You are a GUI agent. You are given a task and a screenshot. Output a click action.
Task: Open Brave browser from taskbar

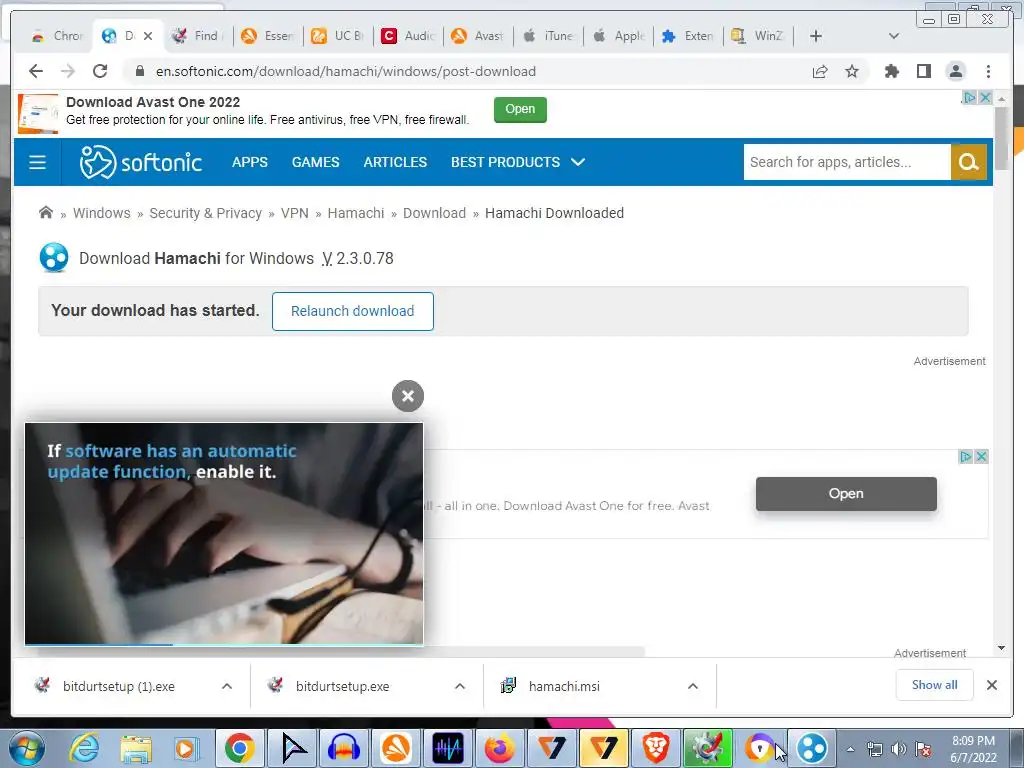(655, 748)
